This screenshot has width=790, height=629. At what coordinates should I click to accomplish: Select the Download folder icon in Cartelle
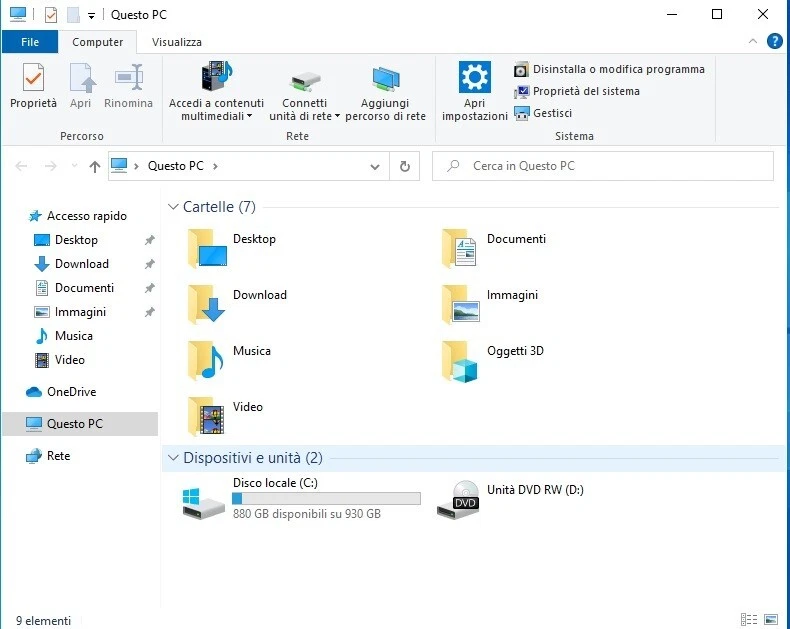(x=207, y=304)
